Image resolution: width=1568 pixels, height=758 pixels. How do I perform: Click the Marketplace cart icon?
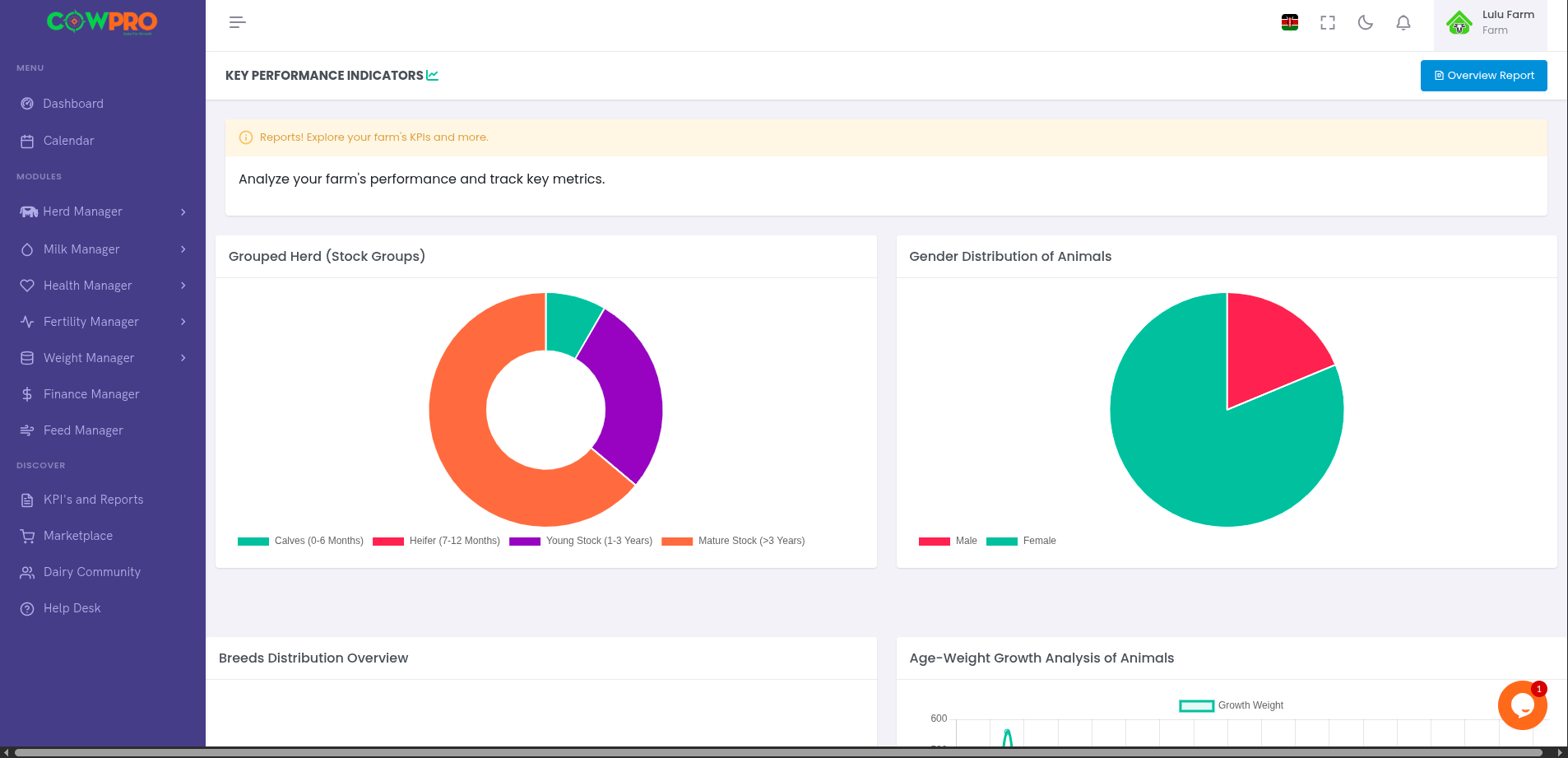coord(27,536)
